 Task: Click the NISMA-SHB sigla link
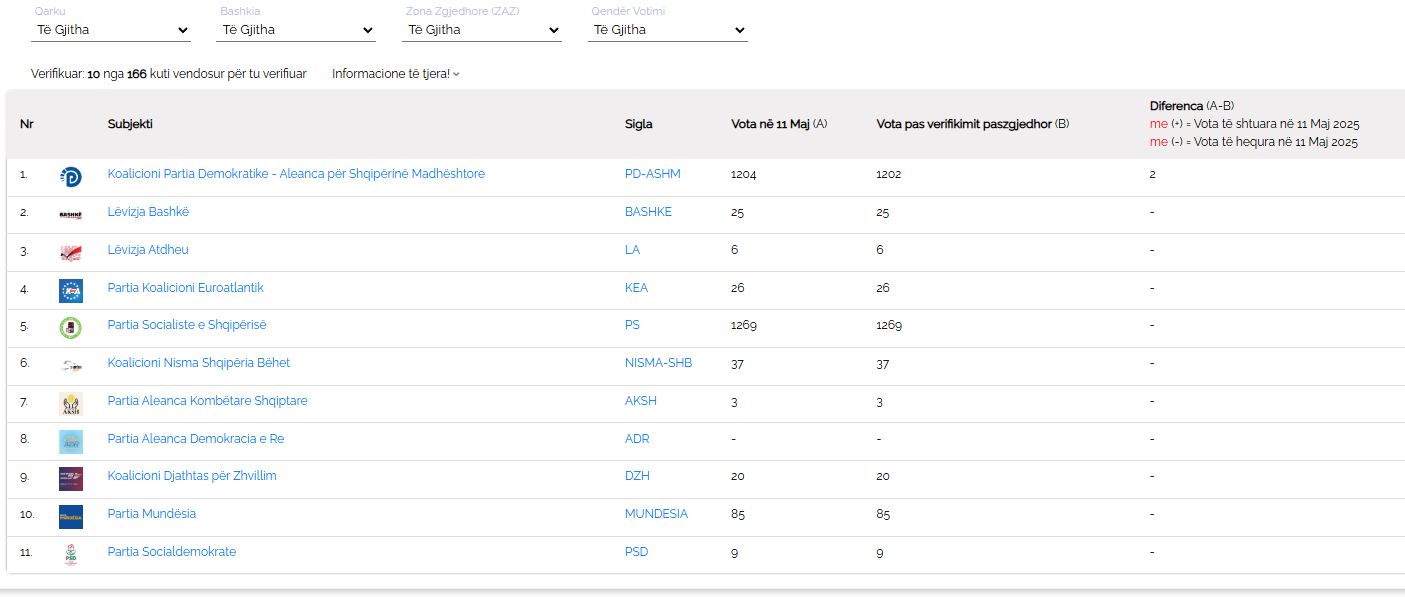(658, 363)
